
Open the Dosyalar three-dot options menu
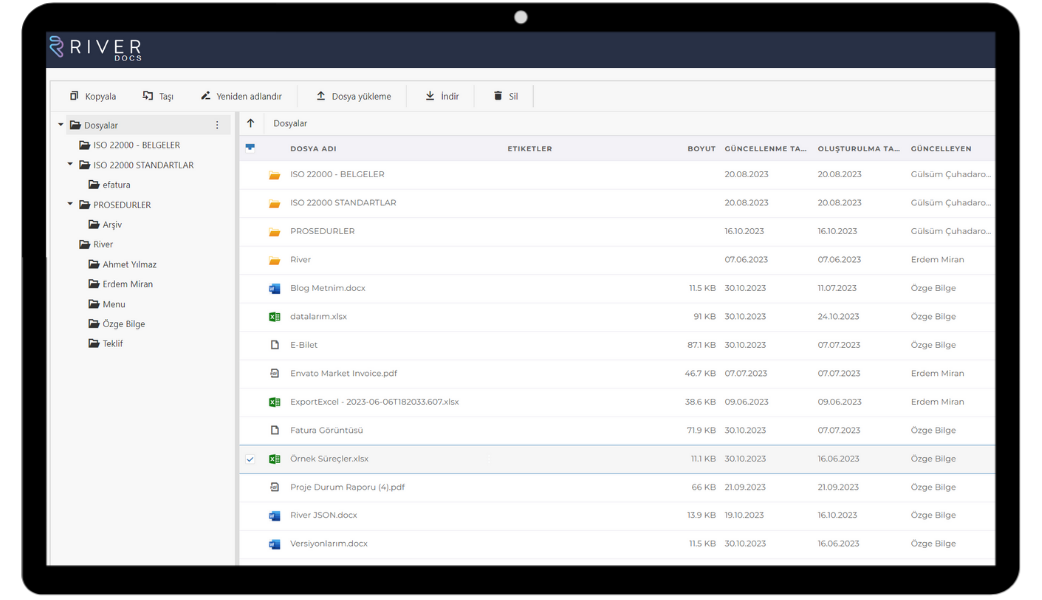pyautogui.click(x=217, y=125)
